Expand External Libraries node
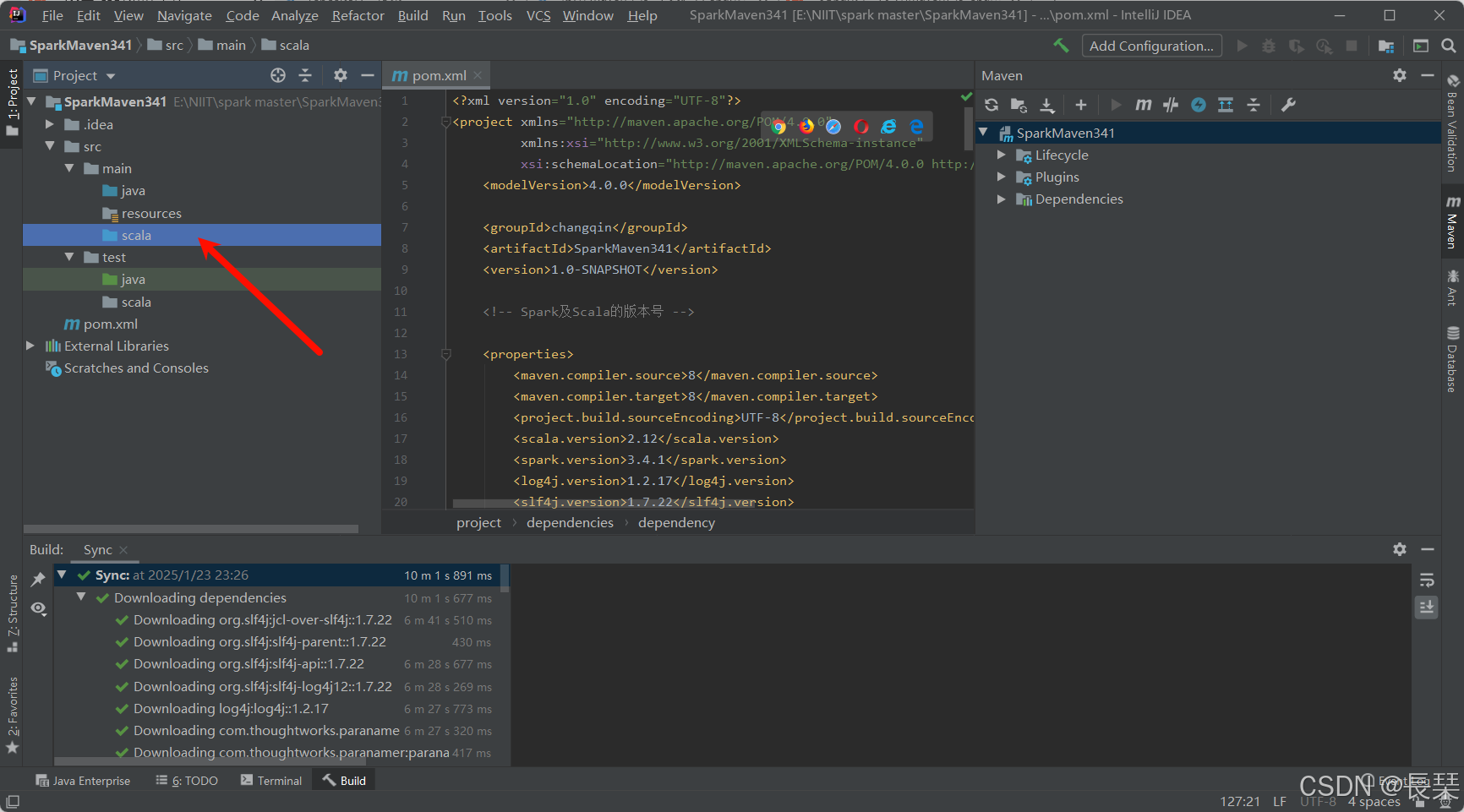This screenshot has width=1464, height=812. 30,346
